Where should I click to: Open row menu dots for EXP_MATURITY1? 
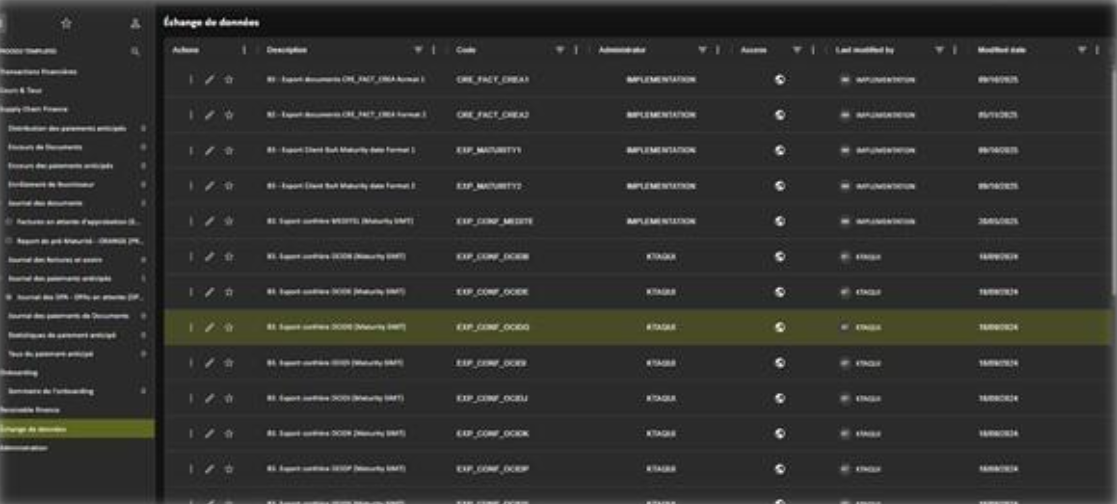191,150
